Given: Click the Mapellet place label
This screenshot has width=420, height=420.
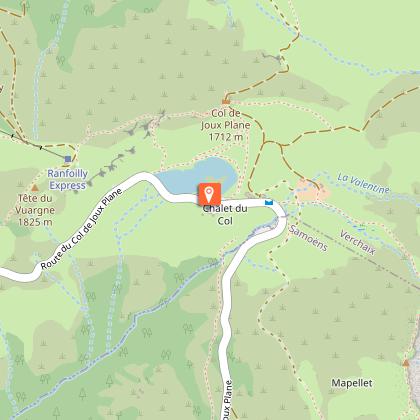Looking at the screenshot, I should pyautogui.click(x=352, y=383).
